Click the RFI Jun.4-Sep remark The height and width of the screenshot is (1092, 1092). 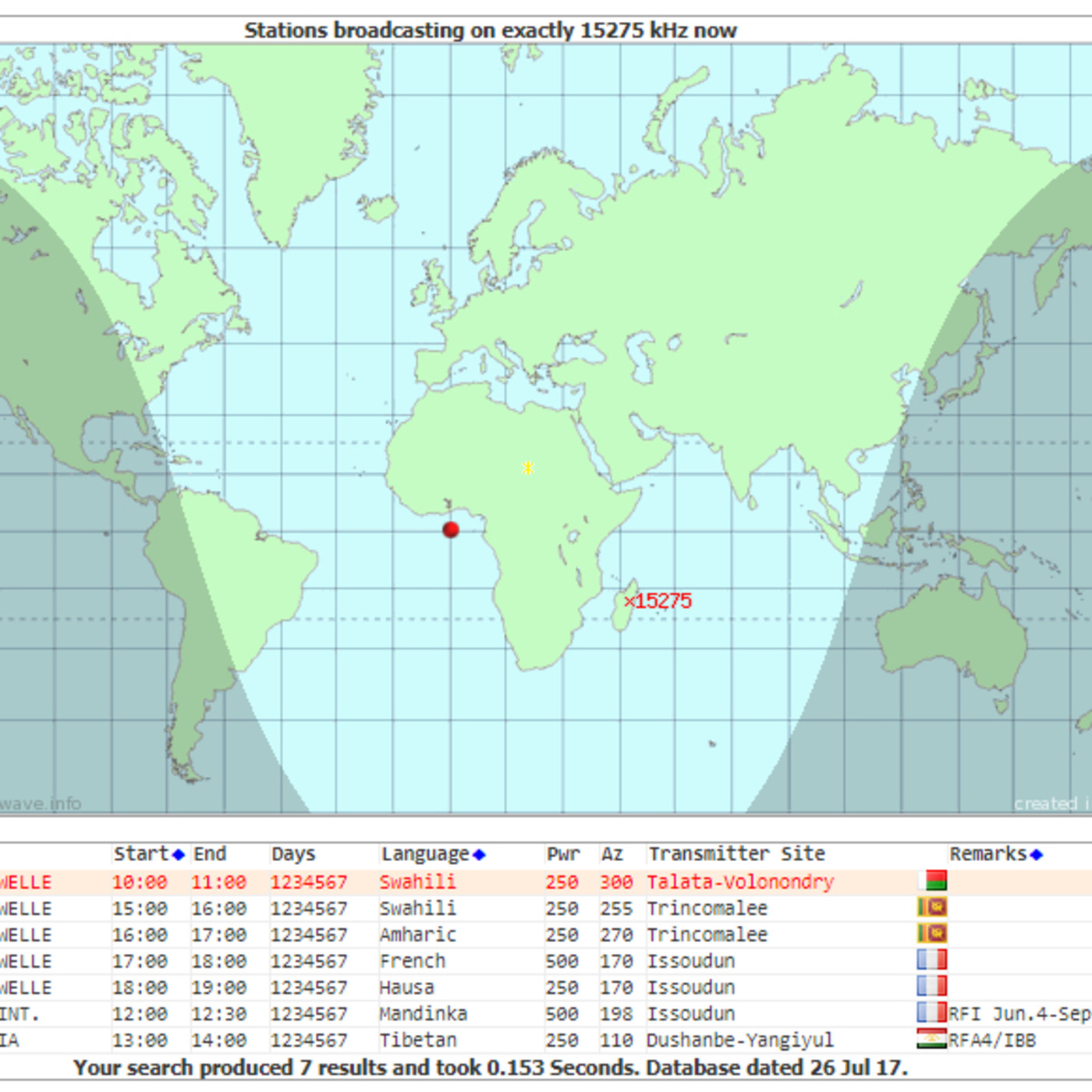click(x=1019, y=1014)
